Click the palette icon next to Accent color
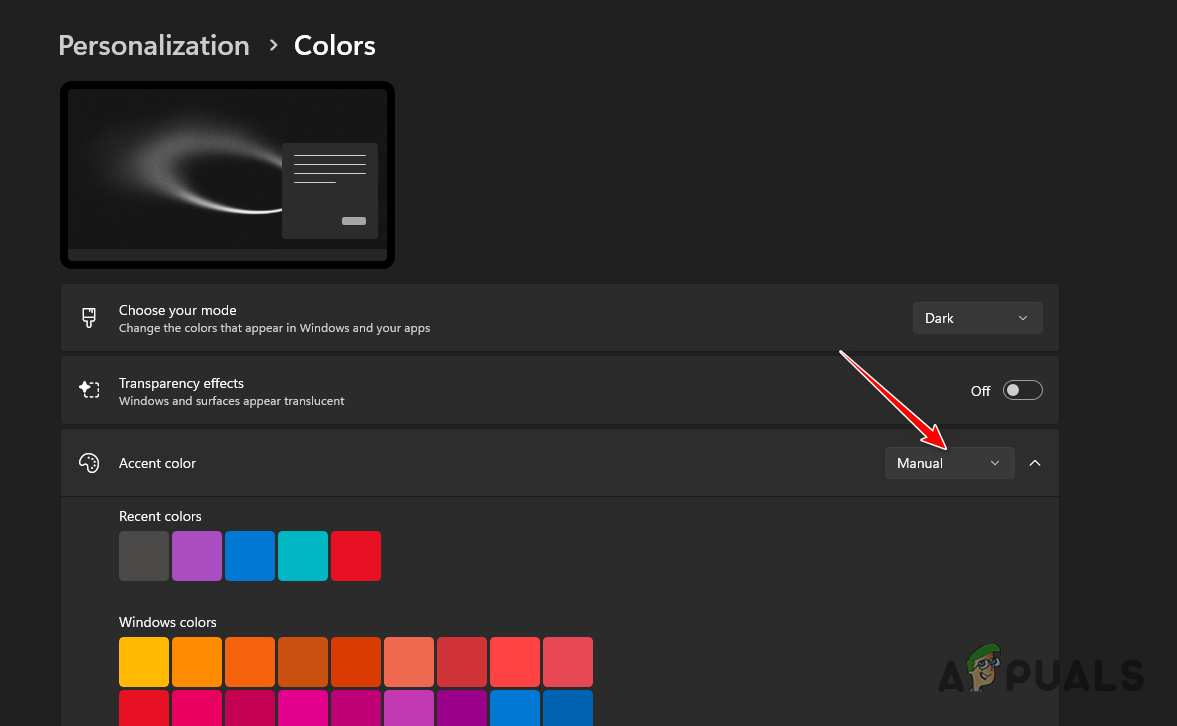 click(x=89, y=462)
